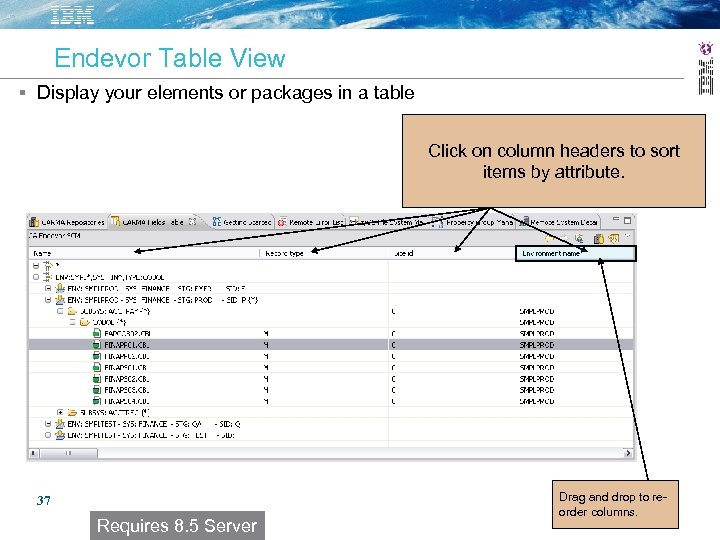Select the SMPLPROD FINANCE STG: EMER row
720x540 pixels.
156,288
